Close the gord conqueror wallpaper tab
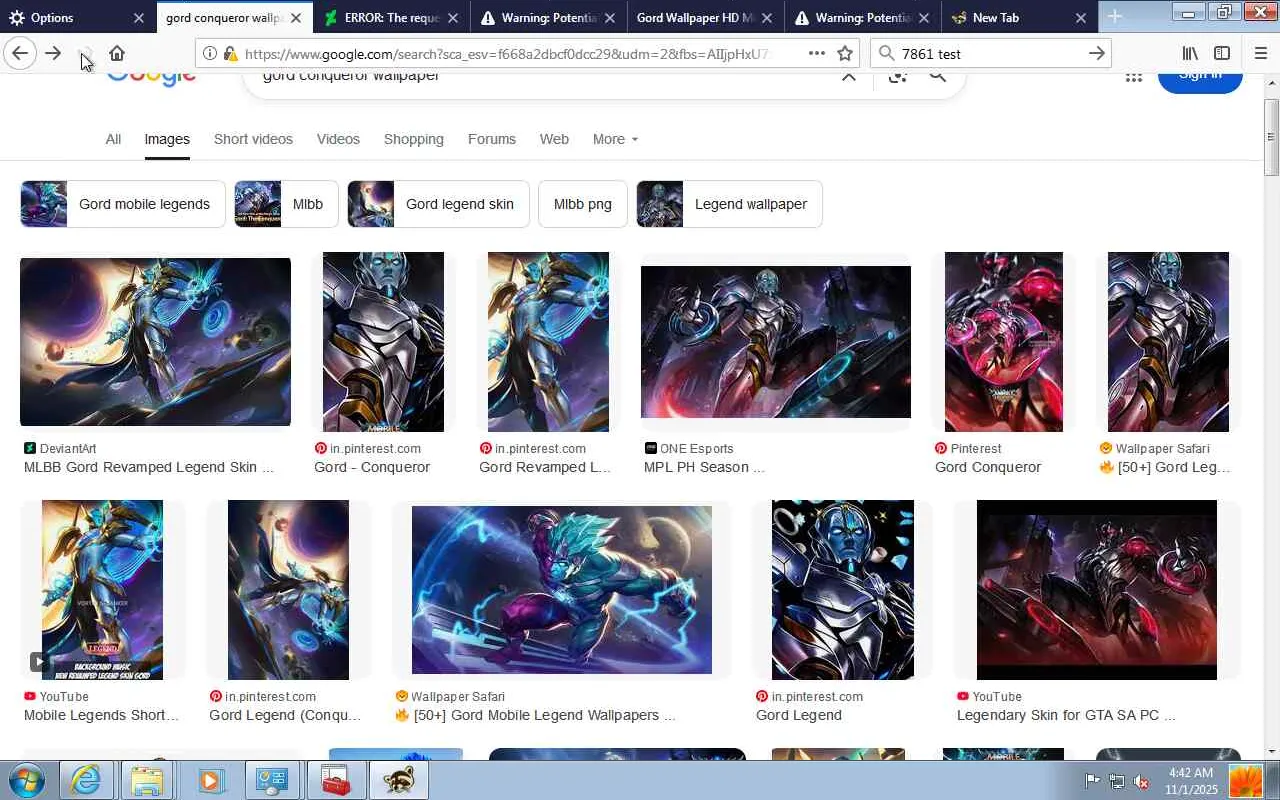 point(296,18)
